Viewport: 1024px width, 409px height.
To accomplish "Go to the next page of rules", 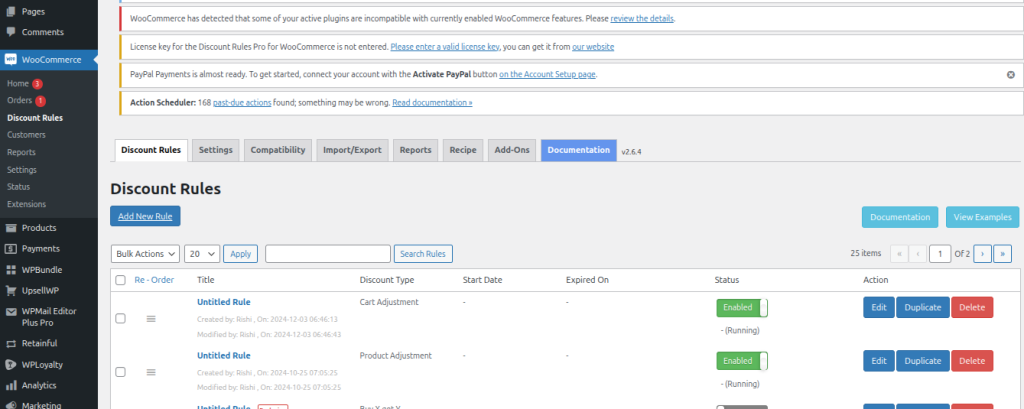I will click(982, 254).
